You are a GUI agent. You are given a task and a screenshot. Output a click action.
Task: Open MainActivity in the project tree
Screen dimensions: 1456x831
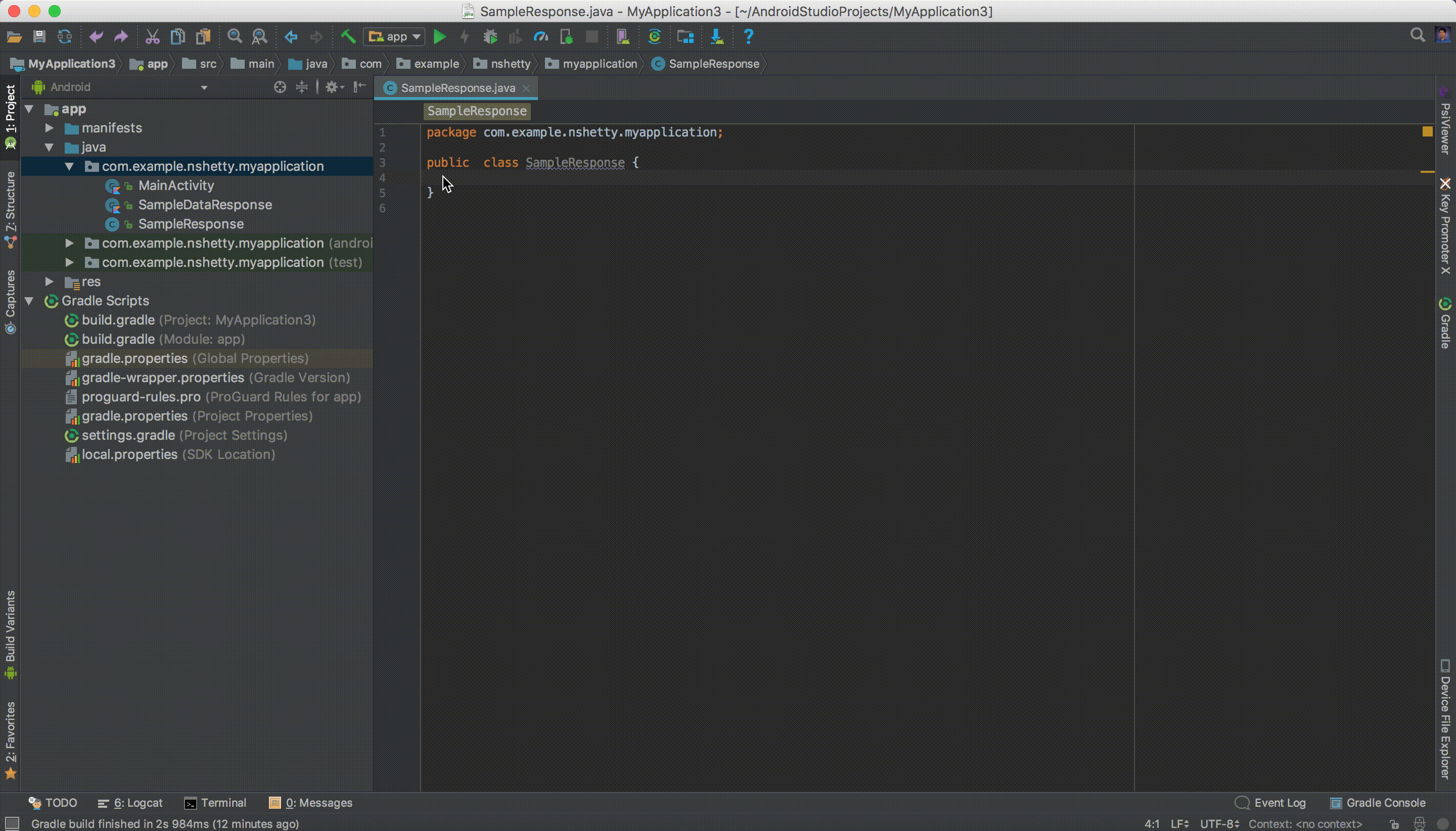[176, 186]
